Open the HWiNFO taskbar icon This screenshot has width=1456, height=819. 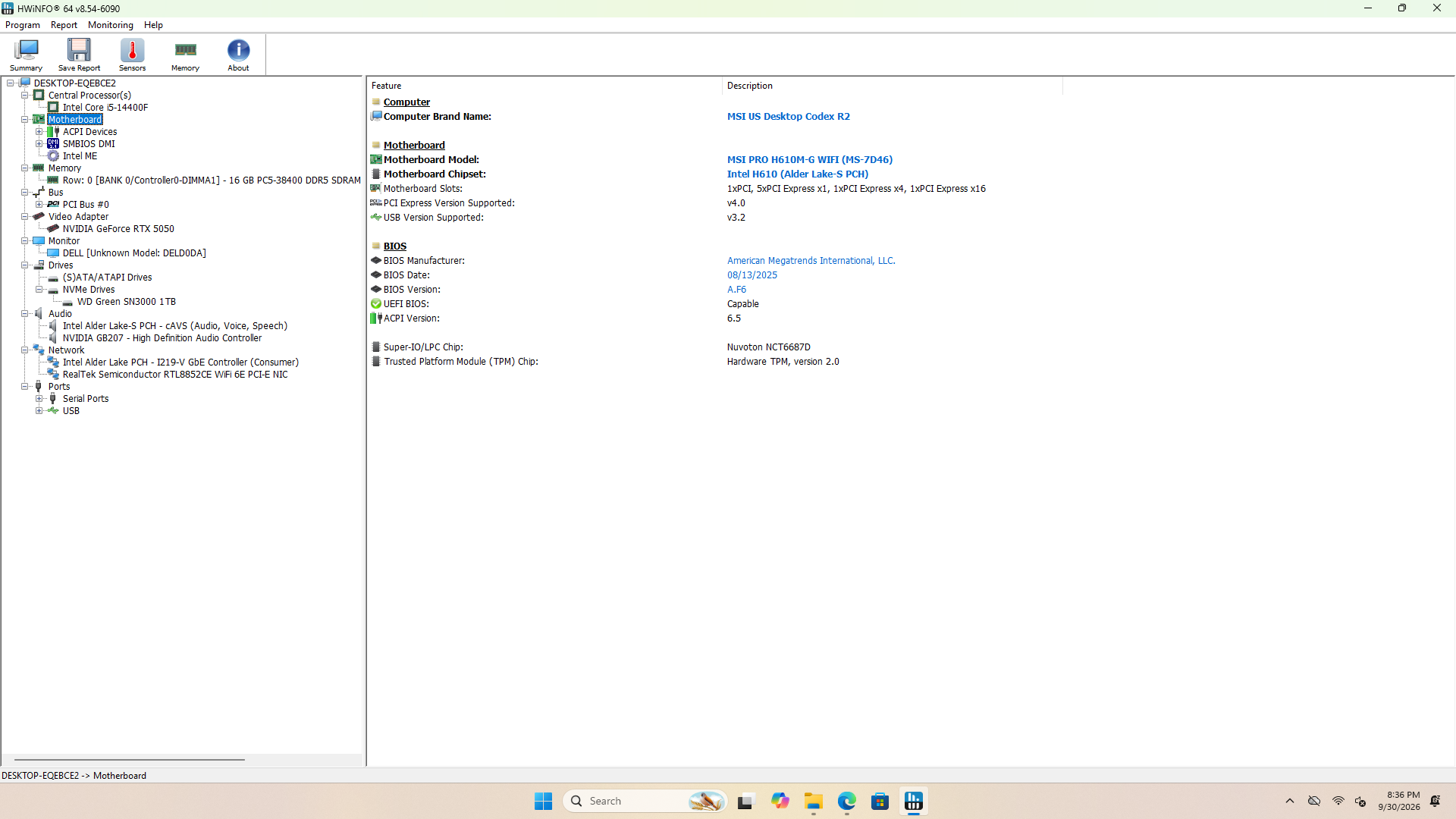914,801
